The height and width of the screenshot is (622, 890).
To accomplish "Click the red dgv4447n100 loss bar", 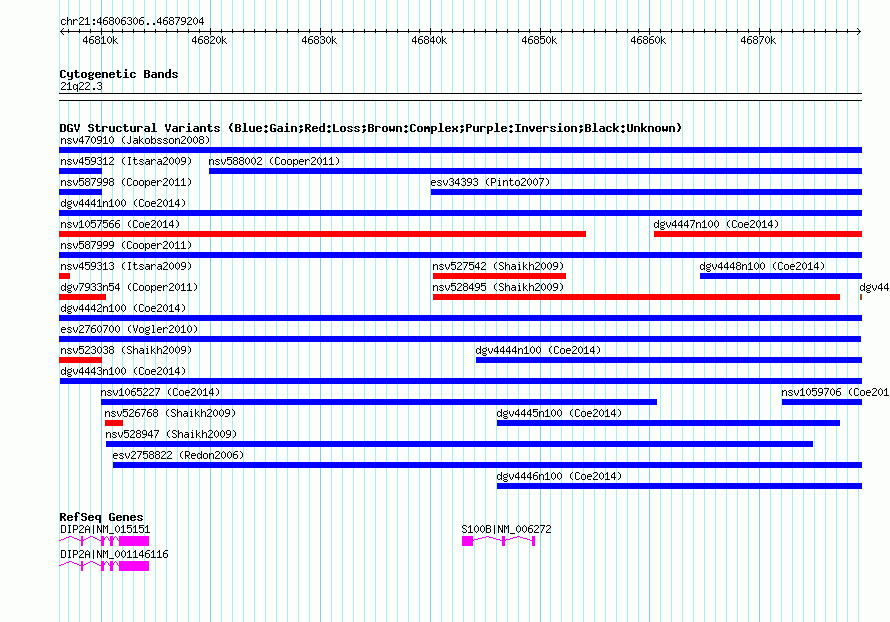I will tap(758, 234).
